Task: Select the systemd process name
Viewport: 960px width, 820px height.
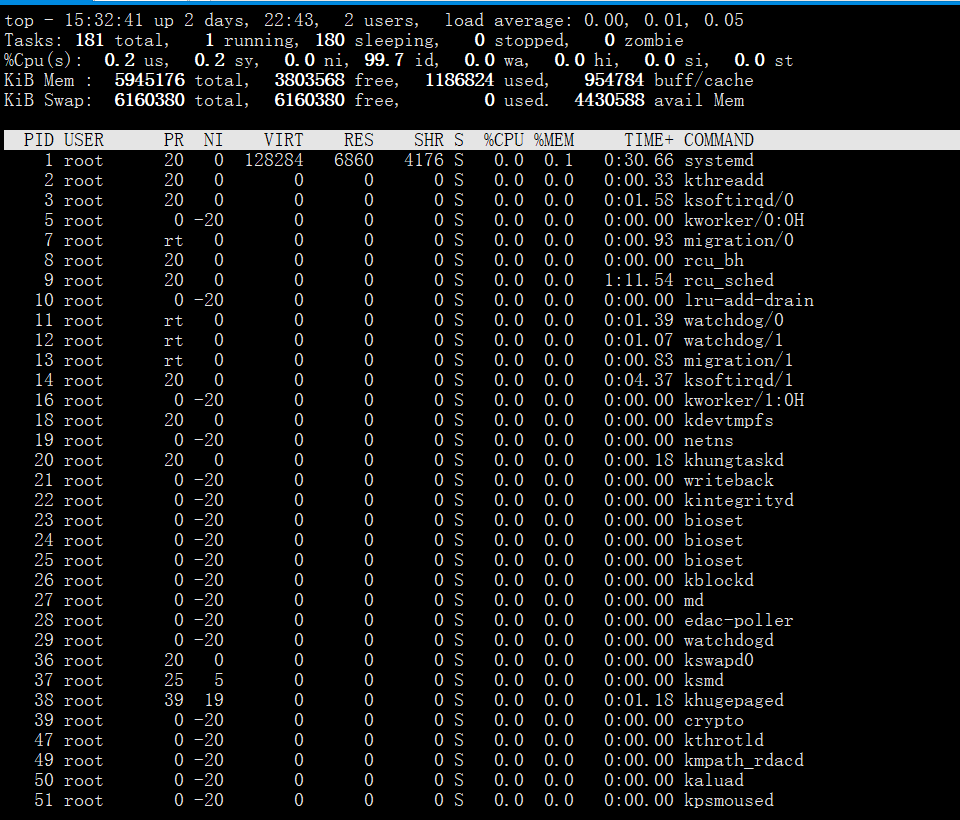Action: (719, 160)
